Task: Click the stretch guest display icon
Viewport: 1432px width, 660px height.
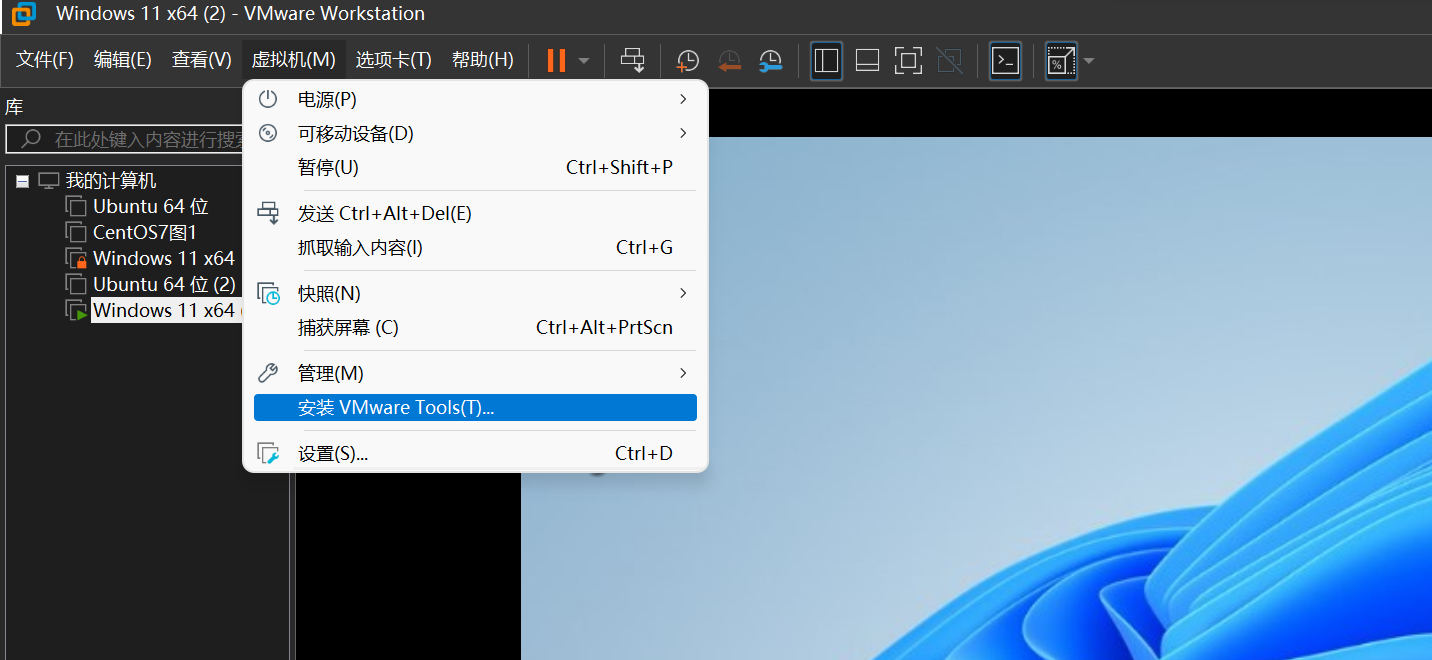Action: pos(1060,61)
